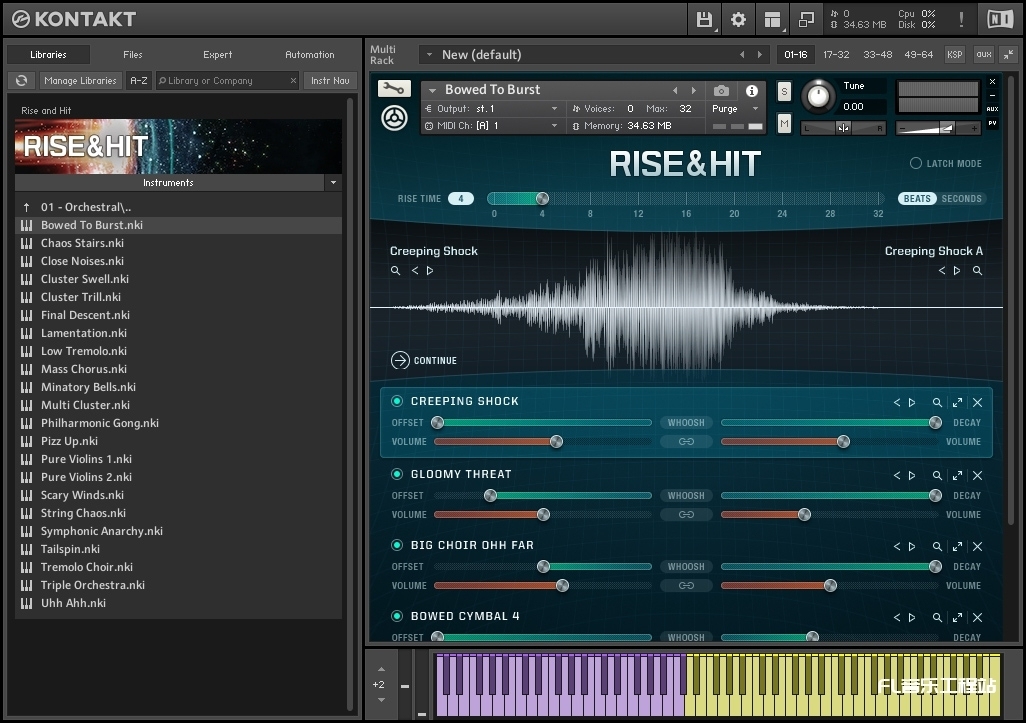
Task: Click the wrench icon on Bowed To Burst
Action: (x=396, y=90)
